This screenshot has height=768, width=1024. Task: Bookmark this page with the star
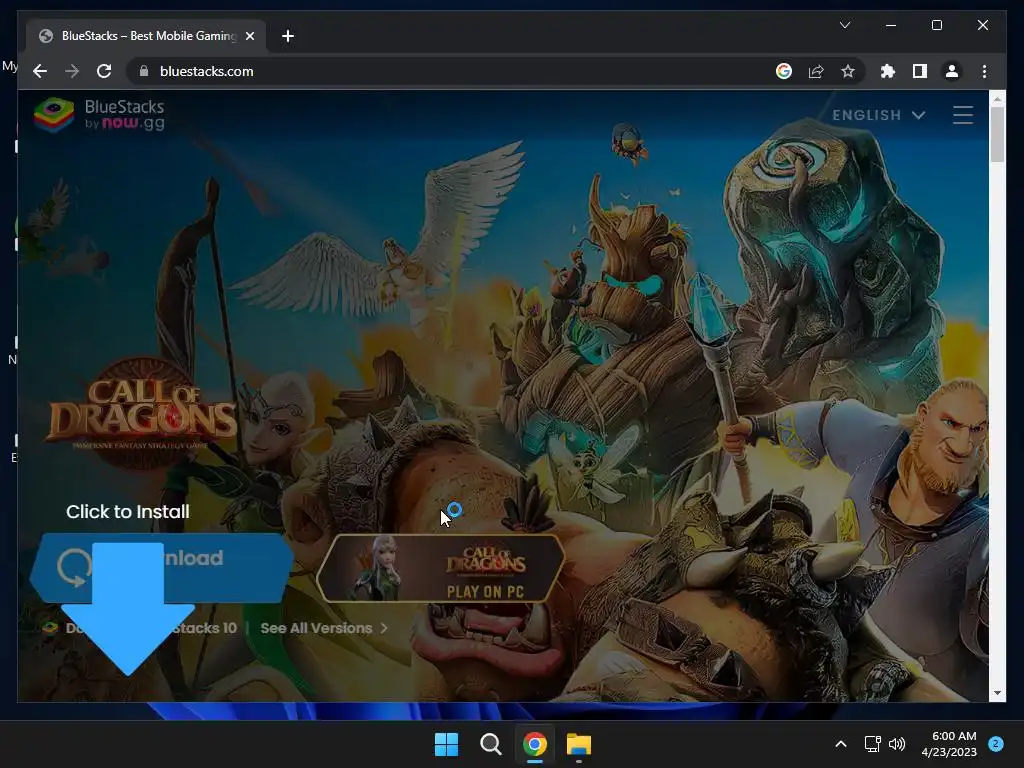848,71
